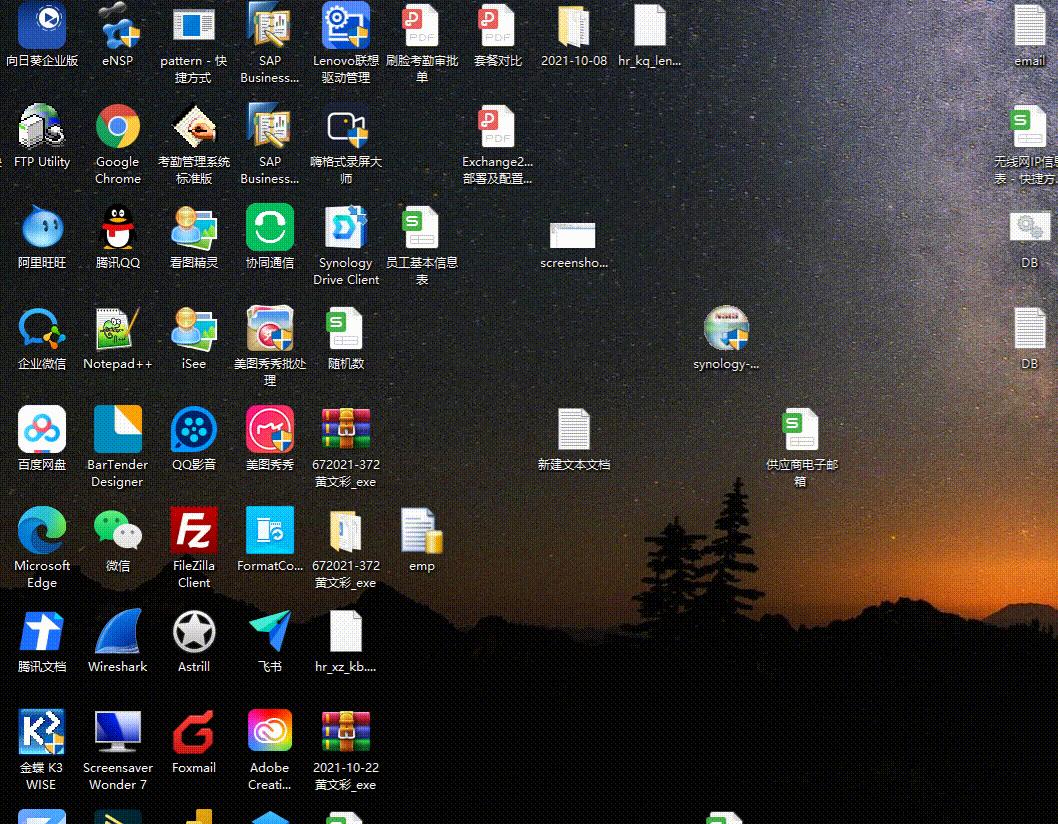
Task: Click the 金蝶 K3 WISE icon
Action: point(42,732)
